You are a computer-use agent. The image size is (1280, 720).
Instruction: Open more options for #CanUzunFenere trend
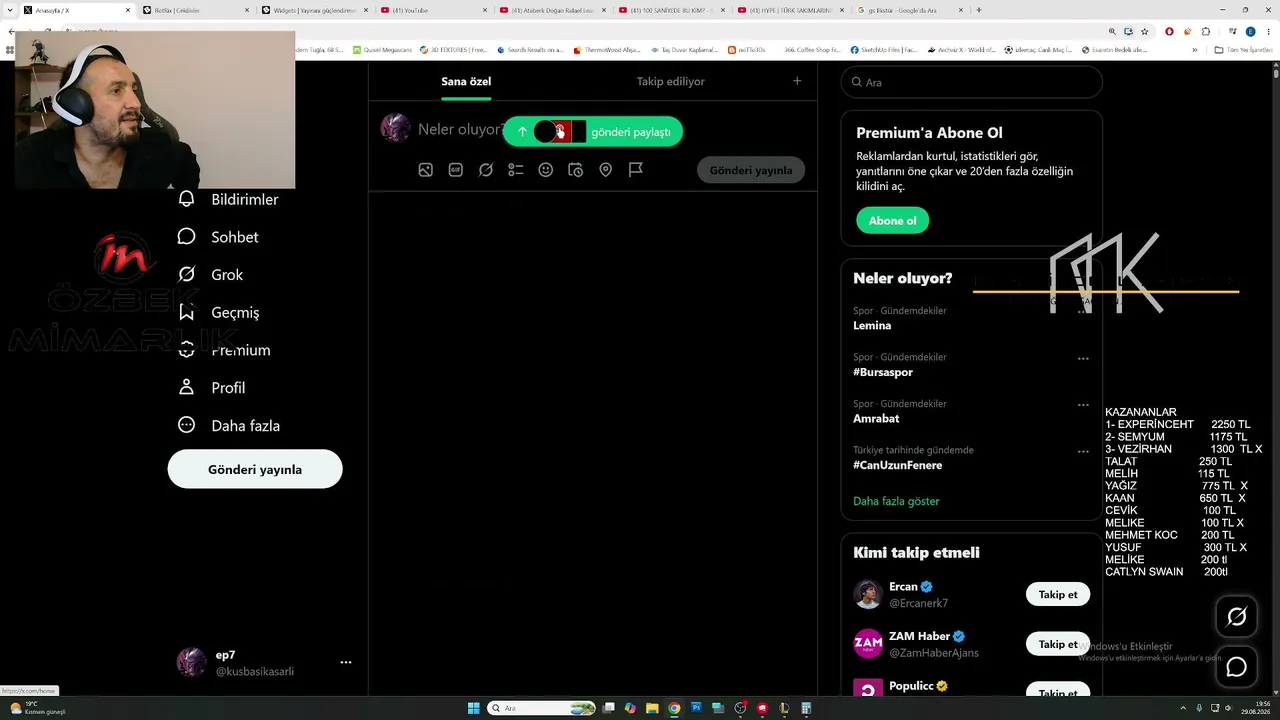pos(1083,451)
